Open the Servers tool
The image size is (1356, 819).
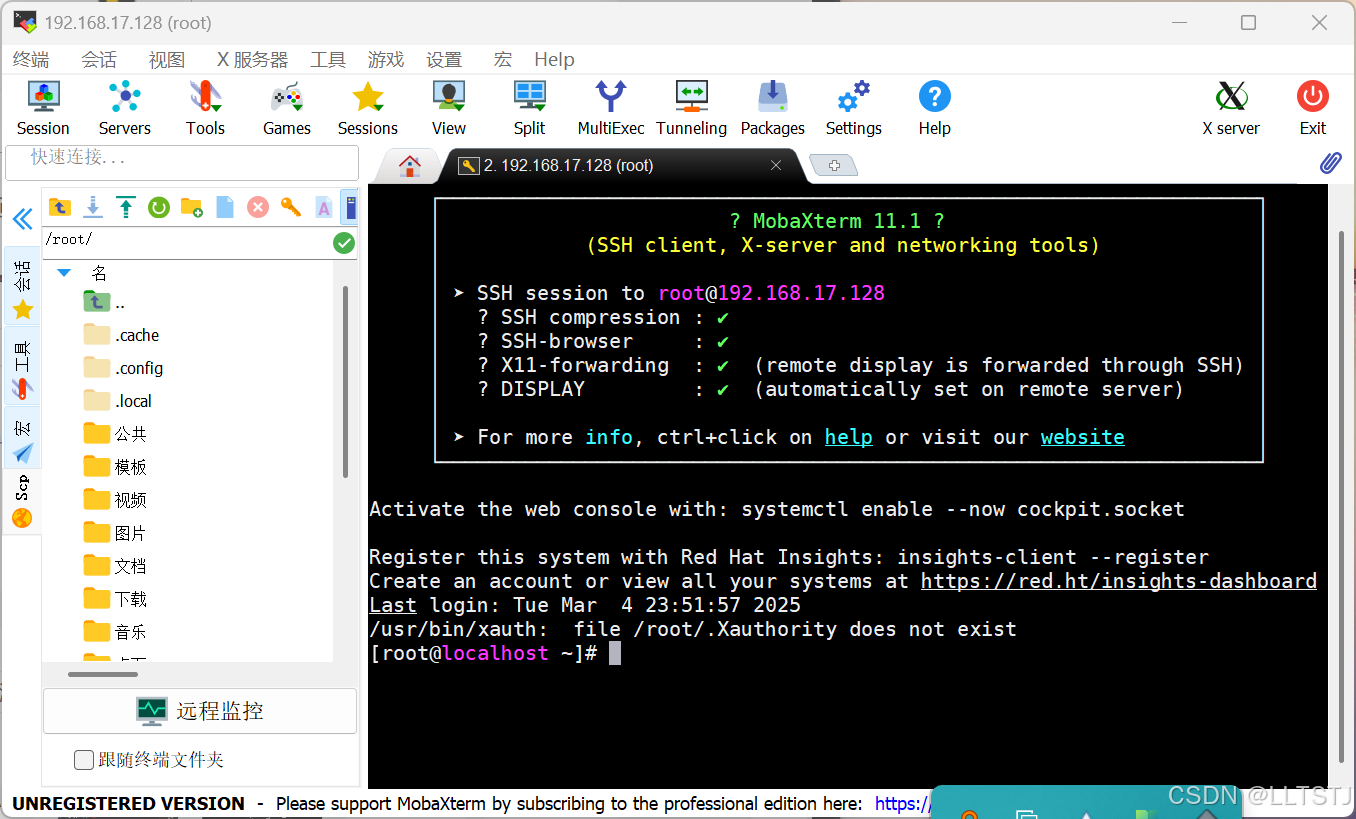[x=124, y=108]
